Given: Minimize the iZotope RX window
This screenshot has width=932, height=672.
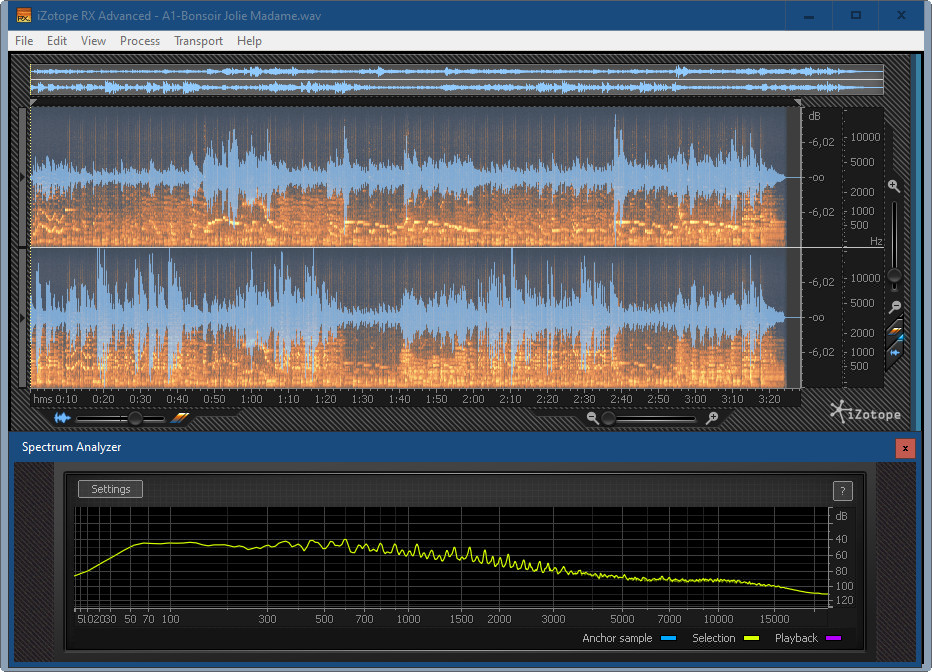Looking at the screenshot, I should coord(808,15).
